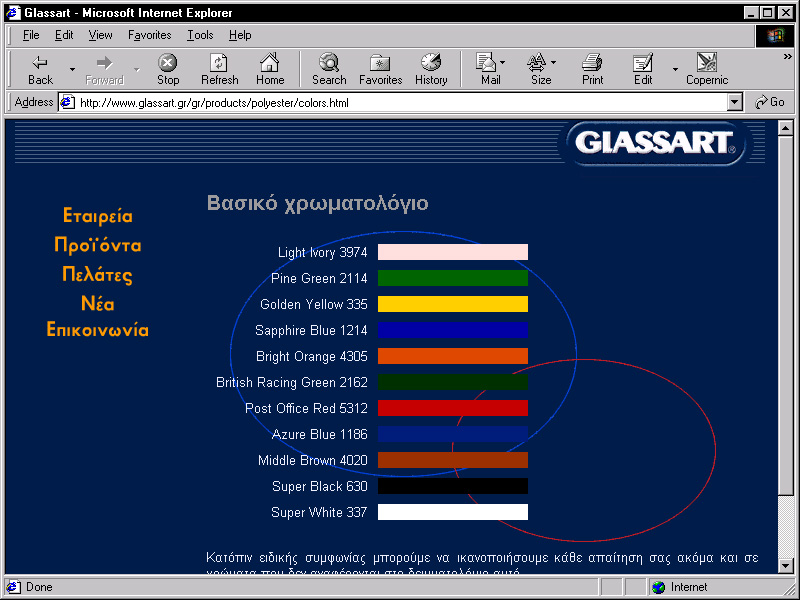This screenshot has width=800, height=600.
Task: Open the Search pane
Action: pyautogui.click(x=329, y=69)
